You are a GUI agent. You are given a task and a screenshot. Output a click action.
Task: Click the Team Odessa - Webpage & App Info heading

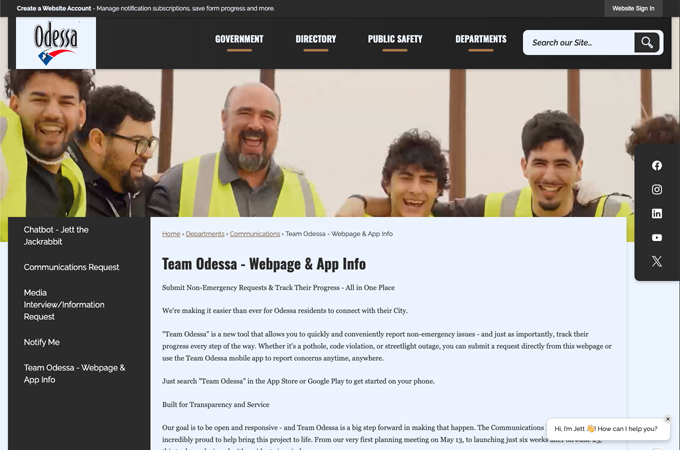(x=264, y=264)
